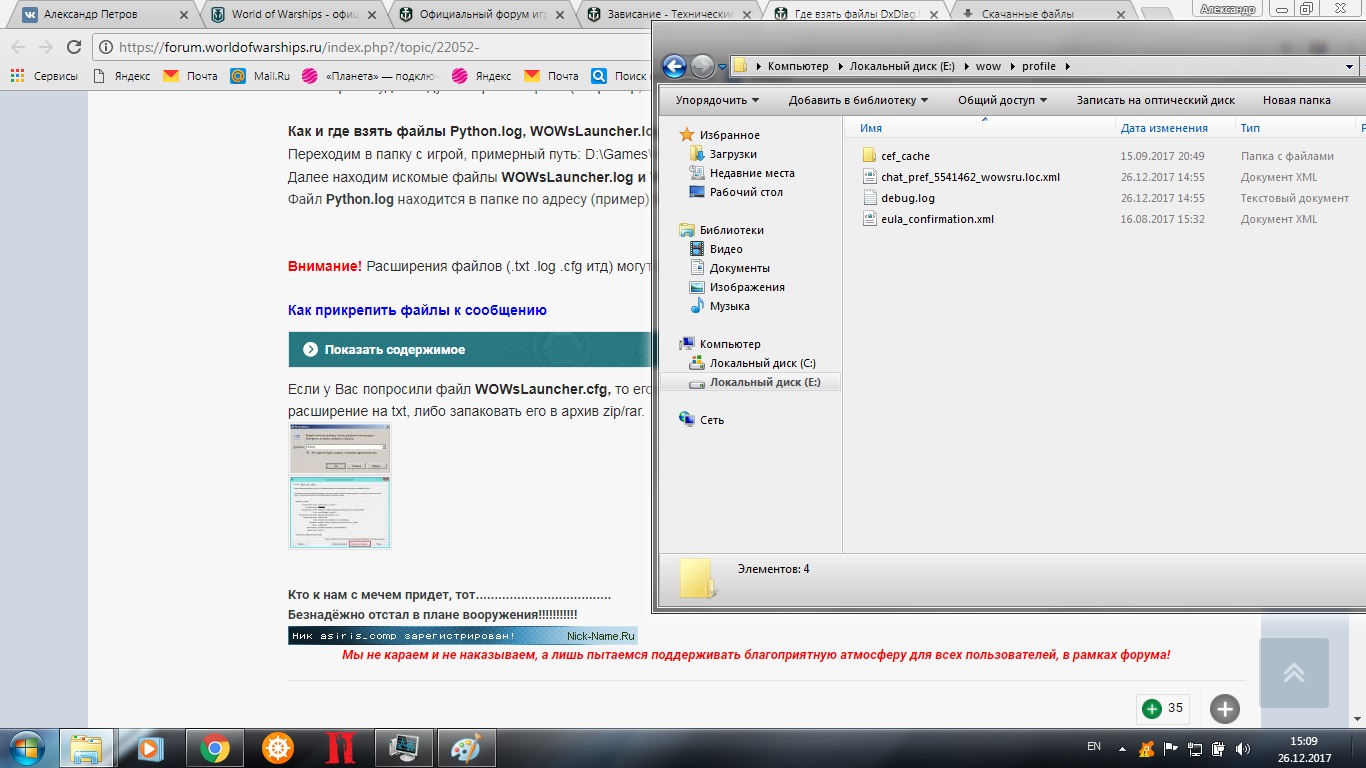Open the Общий доступ dropdown
1366x768 pixels.
[1002, 100]
